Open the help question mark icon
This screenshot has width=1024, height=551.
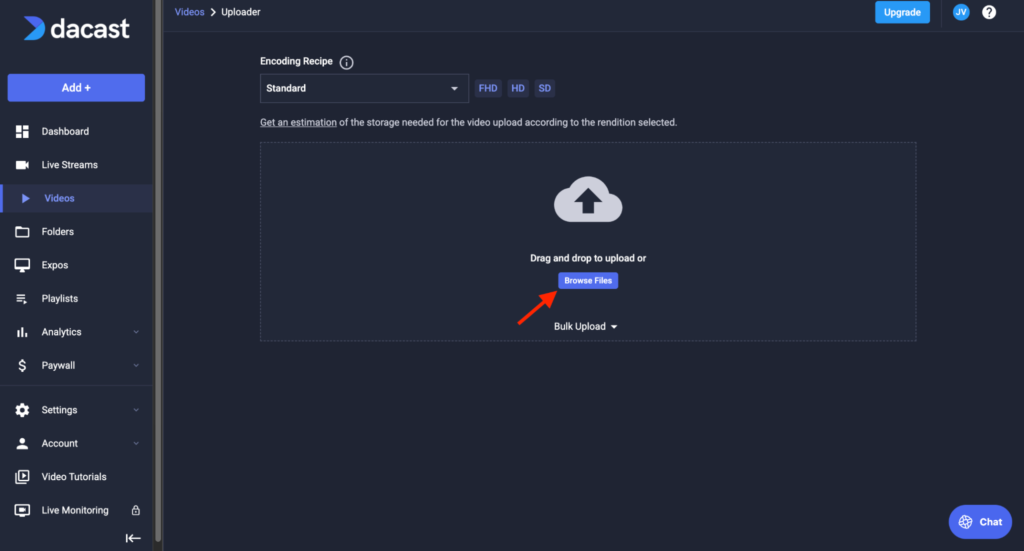(989, 12)
